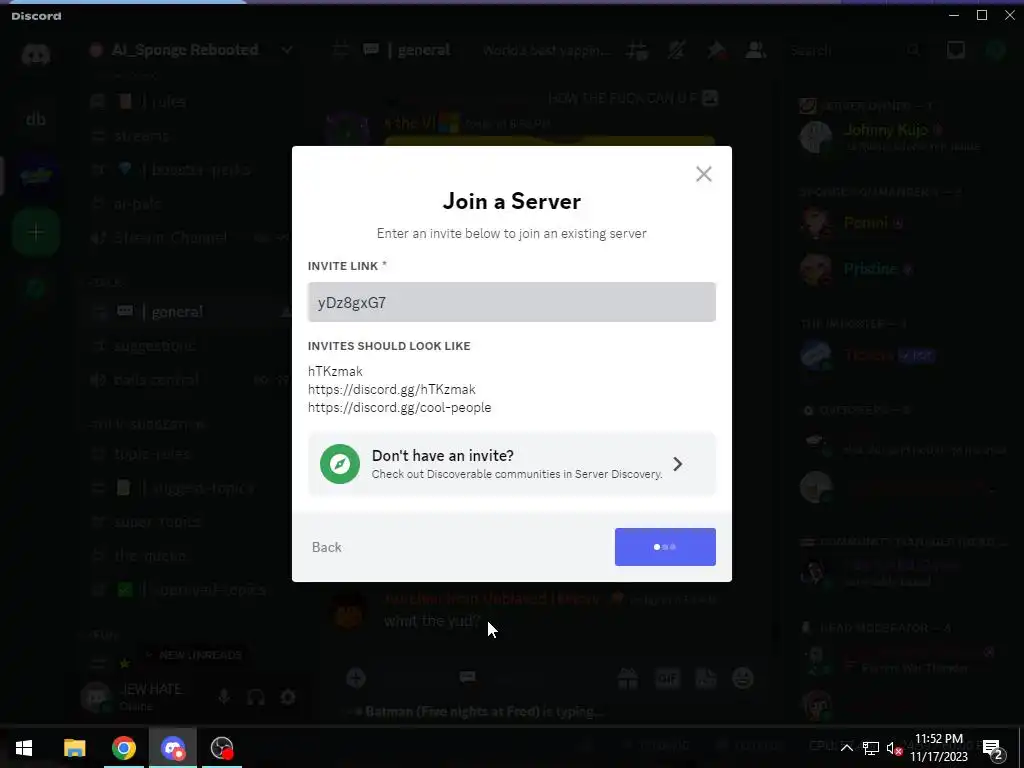Open the suggest-topics channel
The width and height of the screenshot is (1024, 768).
189,488
